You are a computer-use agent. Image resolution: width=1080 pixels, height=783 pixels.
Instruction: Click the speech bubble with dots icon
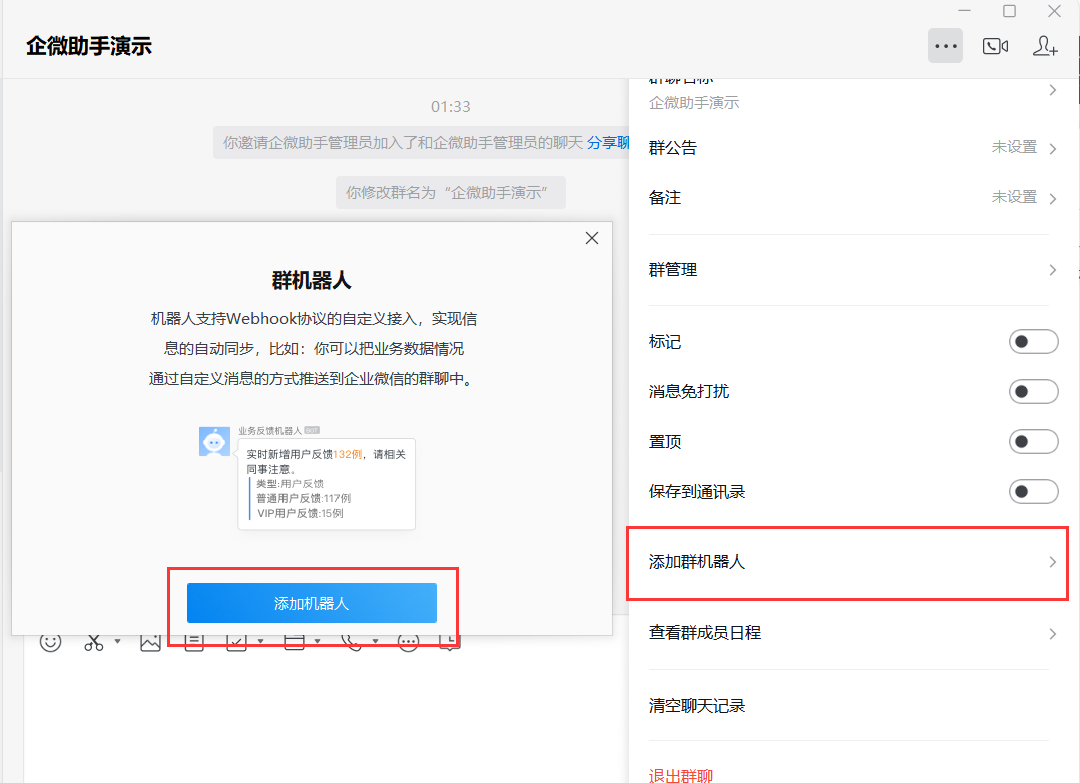(408, 643)
